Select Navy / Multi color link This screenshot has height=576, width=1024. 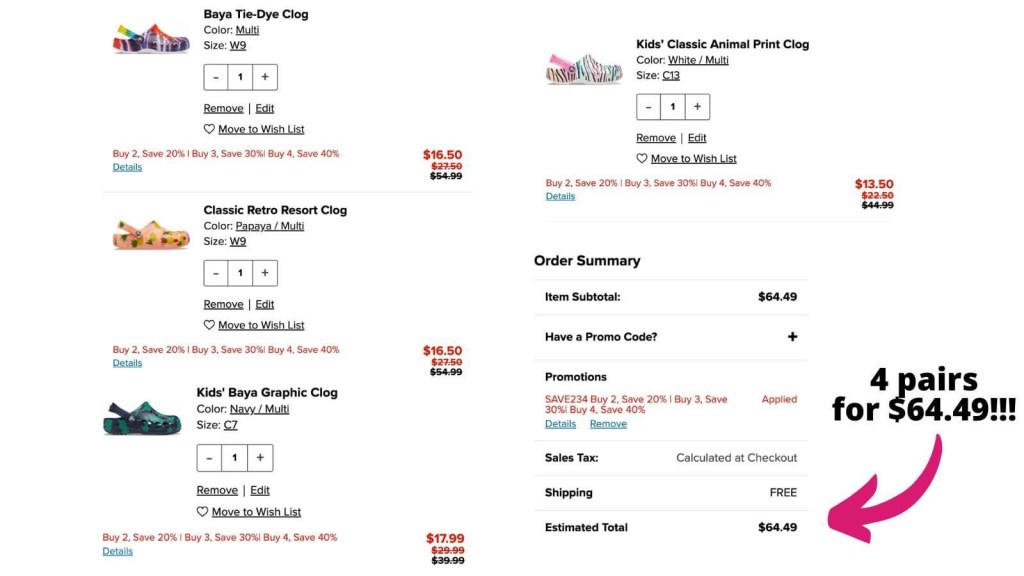pyautogui.click(x=259, y=409)
